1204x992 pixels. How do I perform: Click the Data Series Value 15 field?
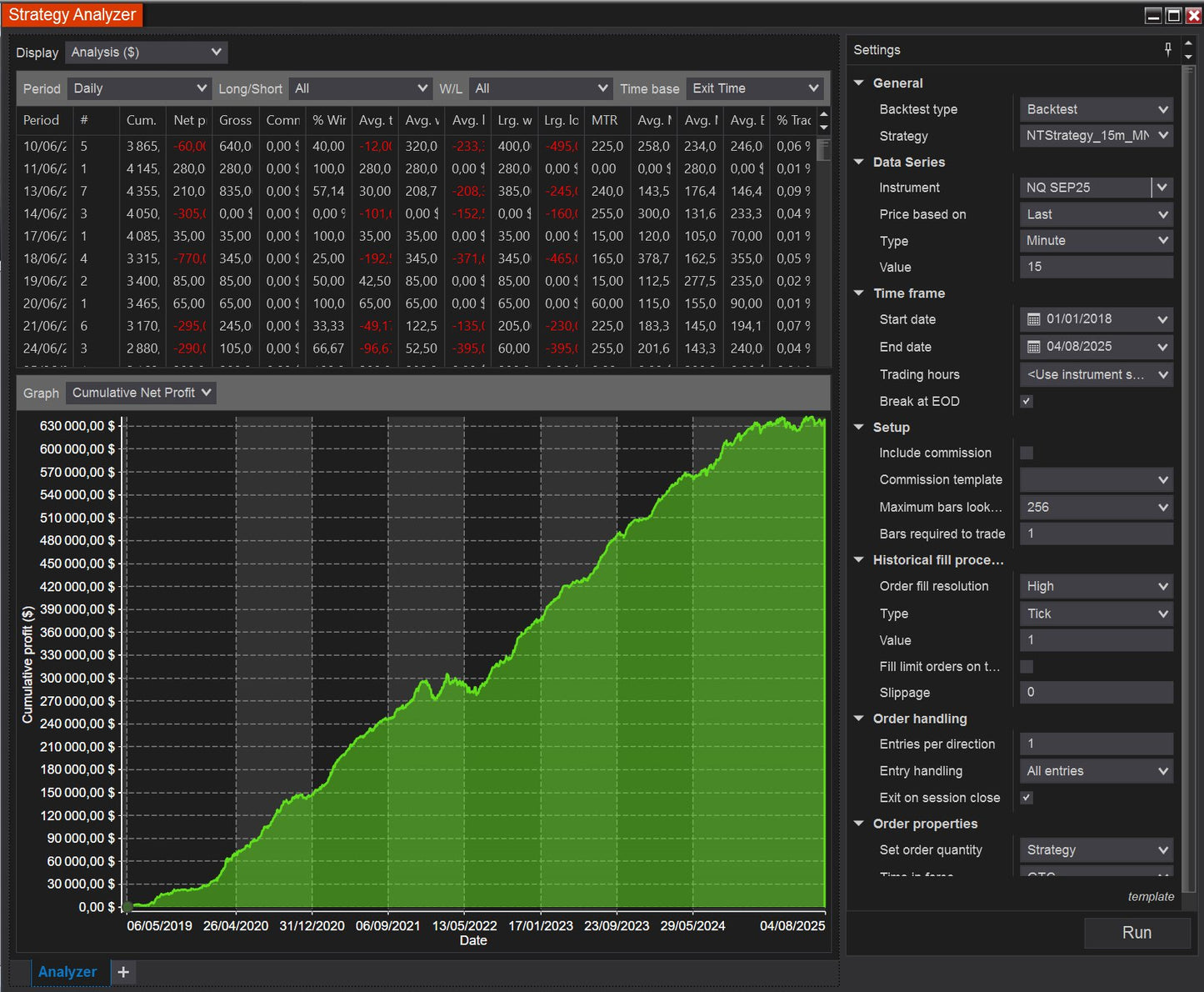pos(1097,267)
